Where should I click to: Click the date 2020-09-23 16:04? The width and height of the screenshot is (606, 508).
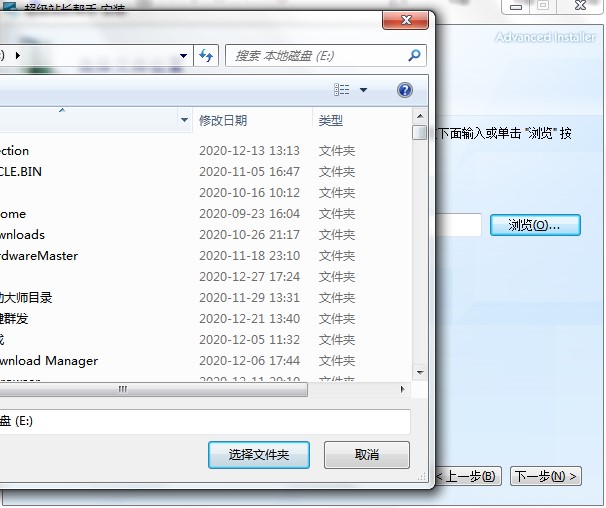click(249, 213)
